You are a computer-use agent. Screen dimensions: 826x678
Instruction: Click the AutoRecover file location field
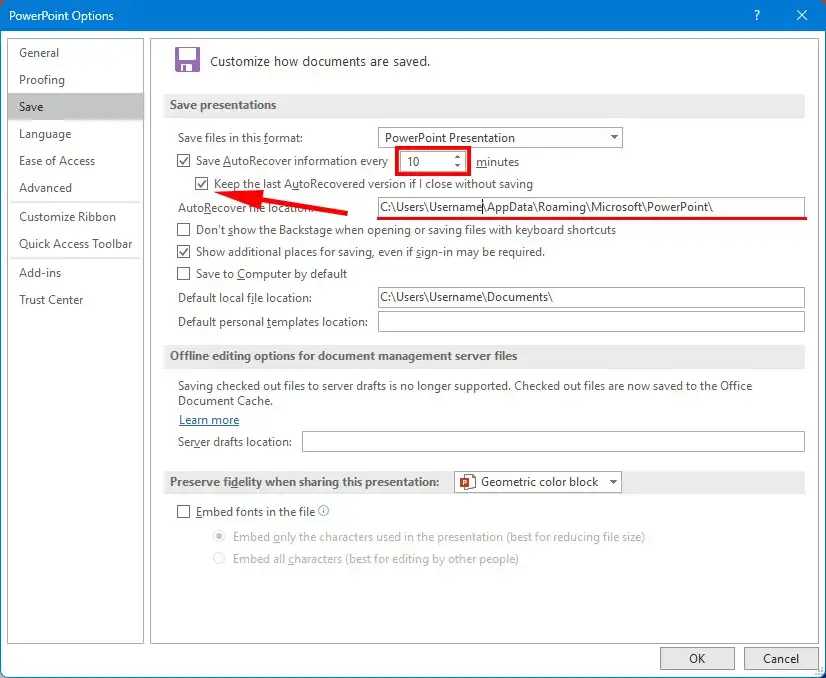(591, 207)
